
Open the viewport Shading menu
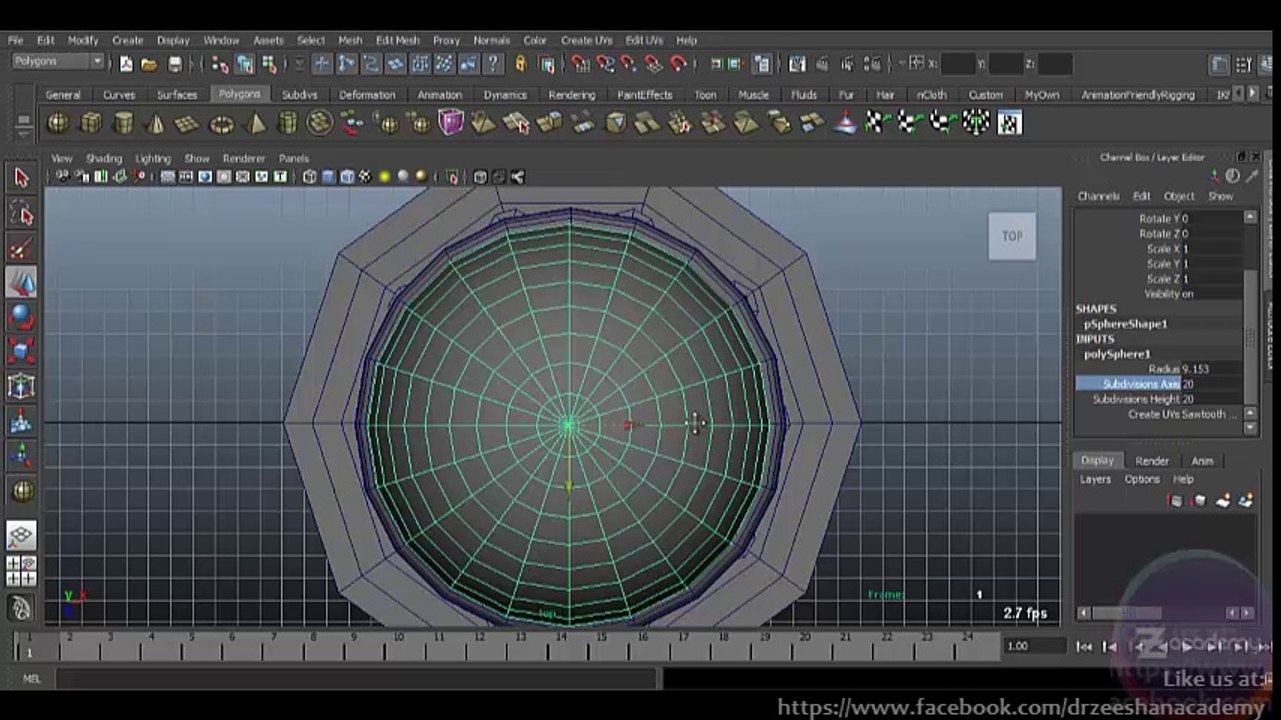pyautogui.click(x=103, y=158)
